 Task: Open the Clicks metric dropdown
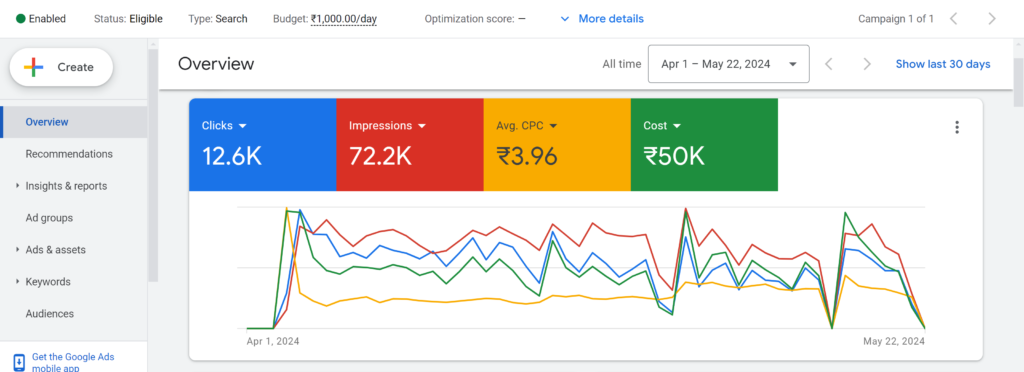tap(242, 125)
